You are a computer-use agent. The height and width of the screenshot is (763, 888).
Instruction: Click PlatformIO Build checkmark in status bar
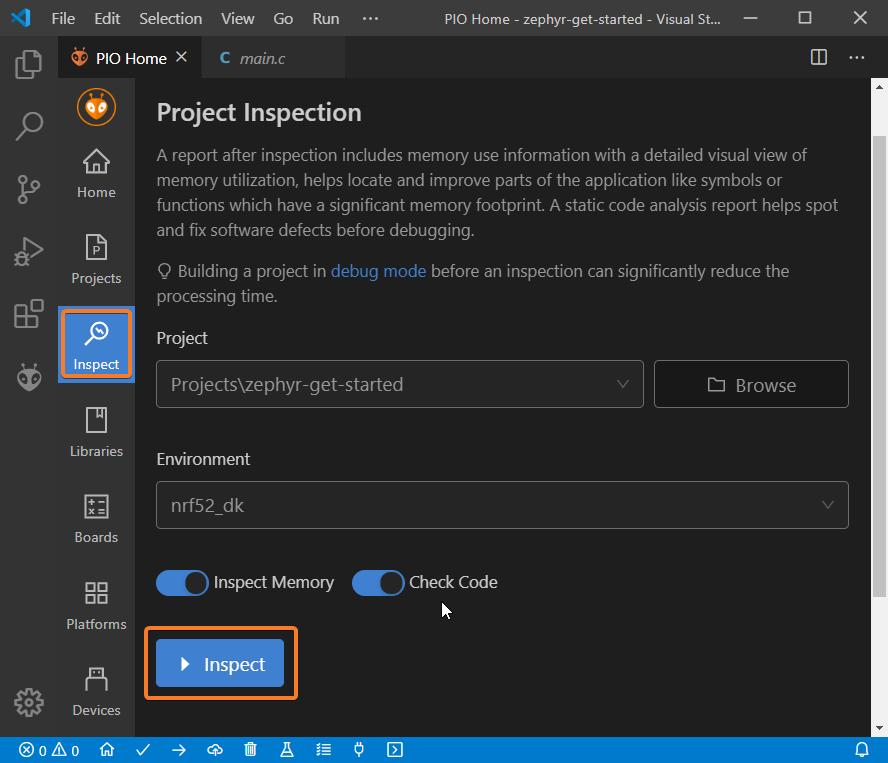pos(143,750)
